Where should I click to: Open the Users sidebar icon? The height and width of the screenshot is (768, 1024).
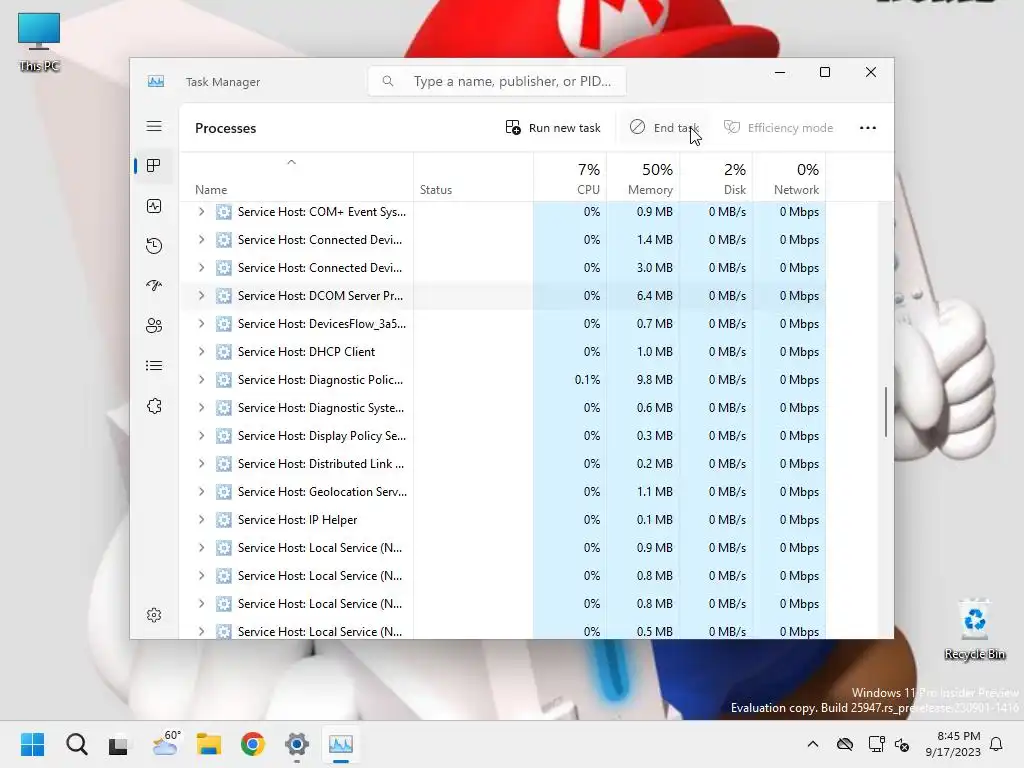[154, 325]
